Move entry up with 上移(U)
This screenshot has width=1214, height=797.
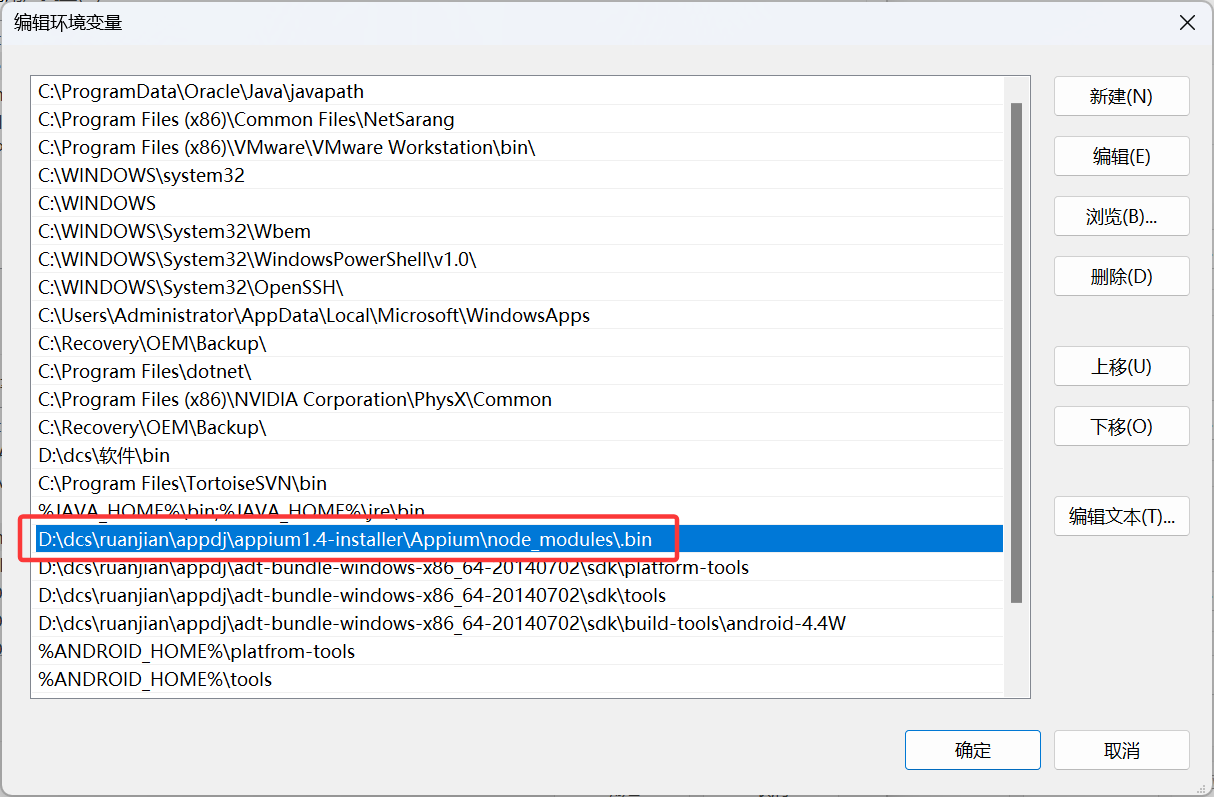pyautogui.click(x=1121, y=366)
